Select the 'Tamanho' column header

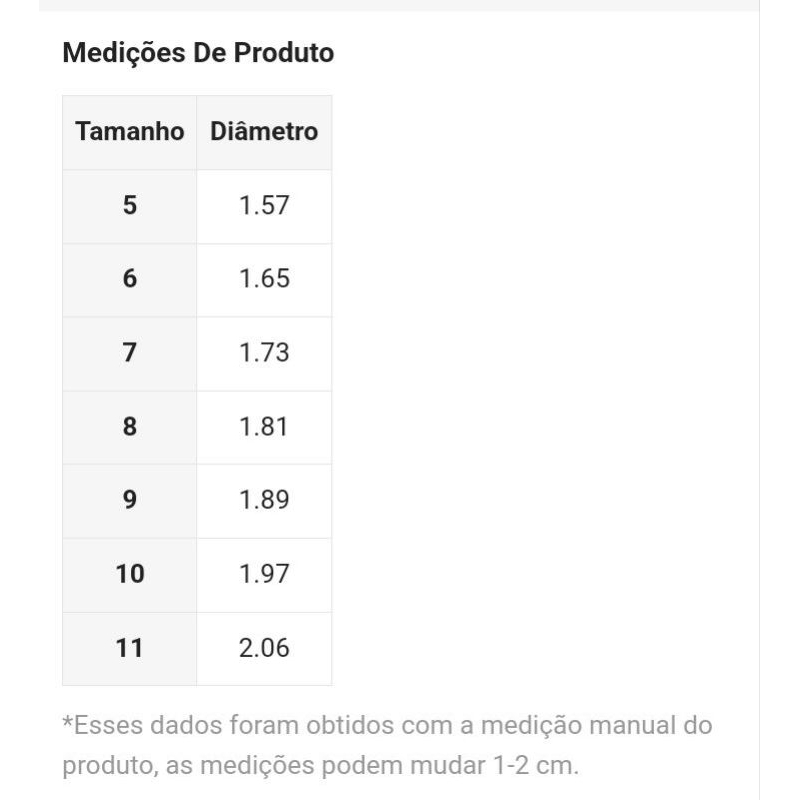(130, 132)
